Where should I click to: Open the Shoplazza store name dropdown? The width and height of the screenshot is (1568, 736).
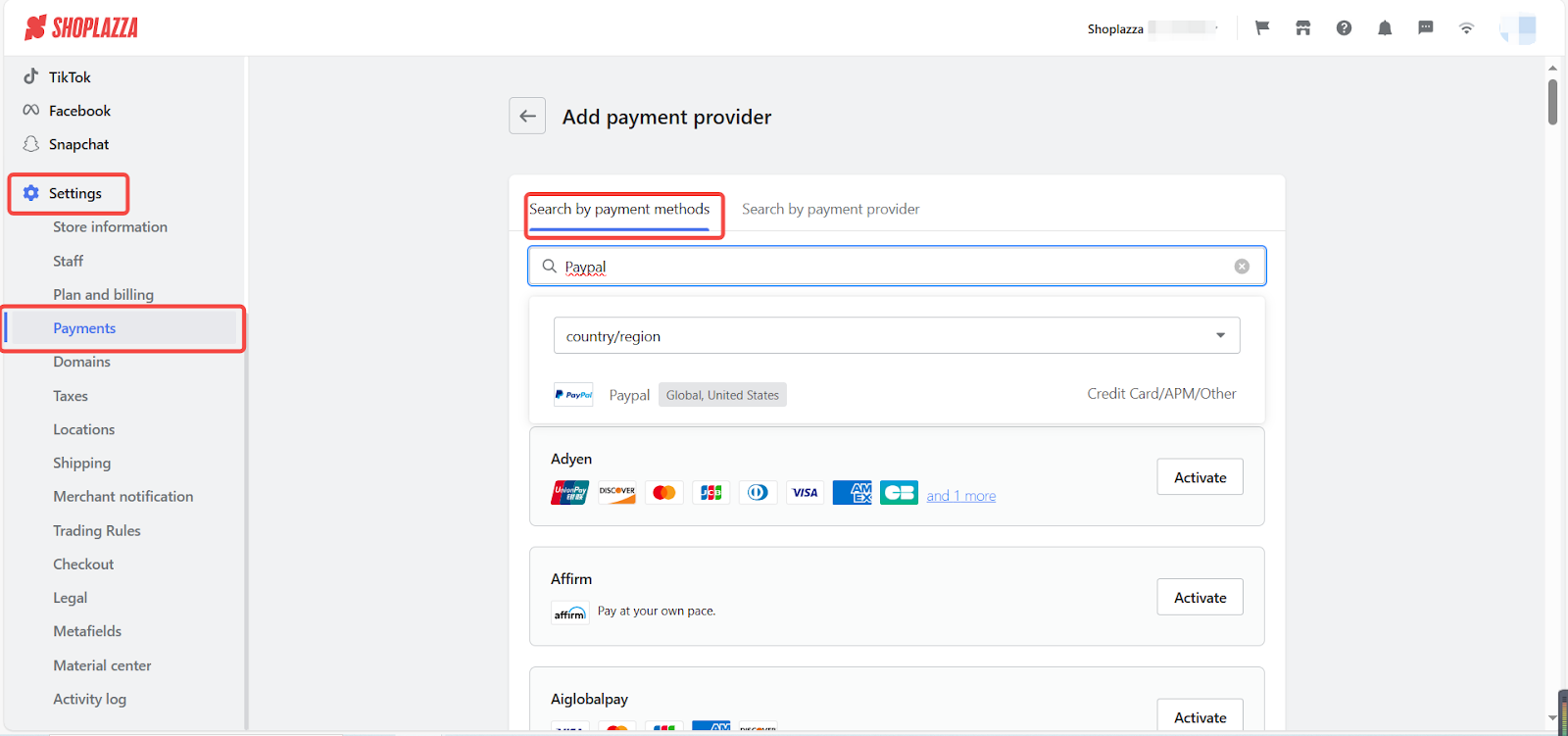pyautogui.click(x=1153, y=28)
